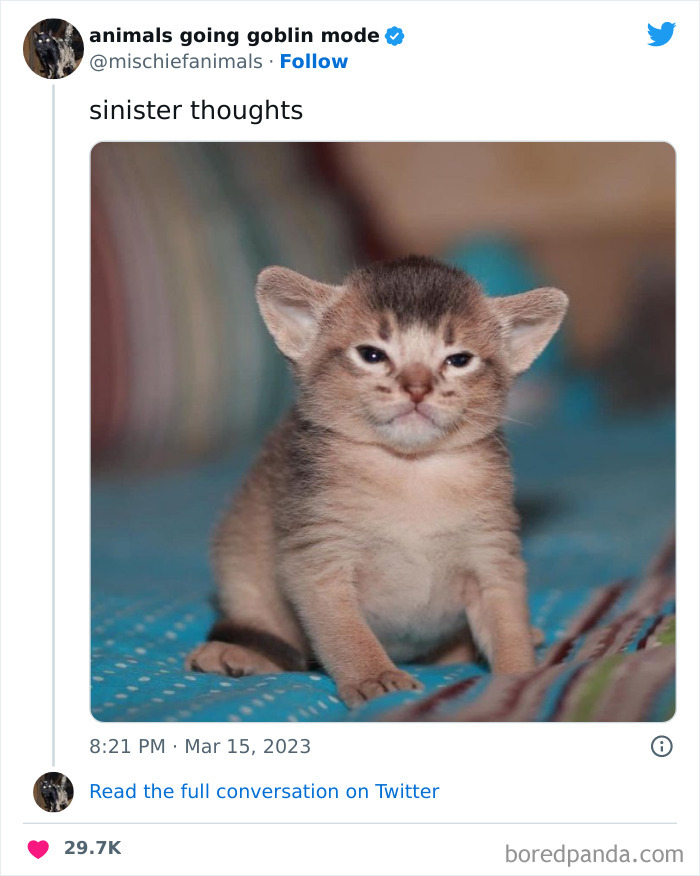Open the kitten photo in the tweet
The height and width of the screenshot is (876, 700).
click(x=383, y=431)
